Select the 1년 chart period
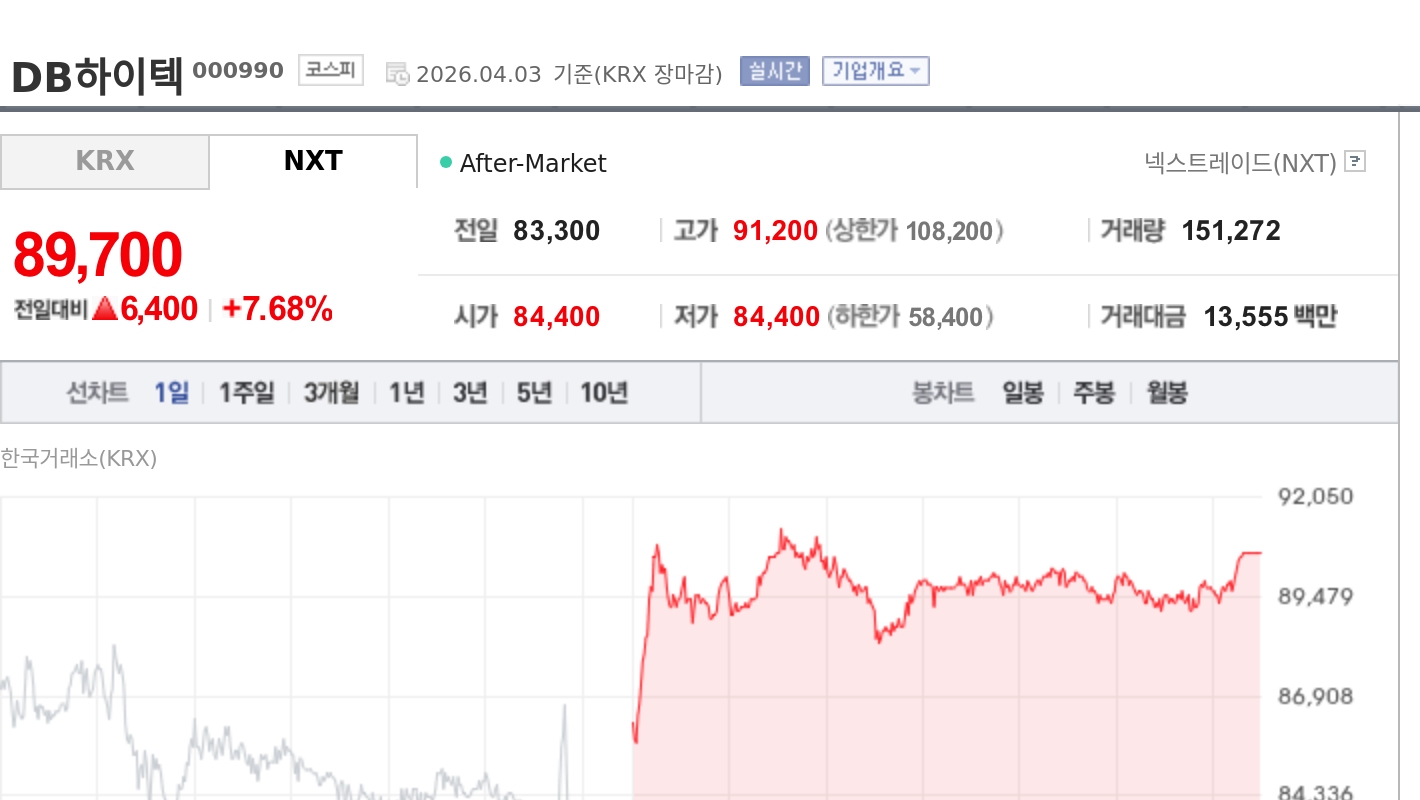1420x800 pixels. tap(406, 392)
